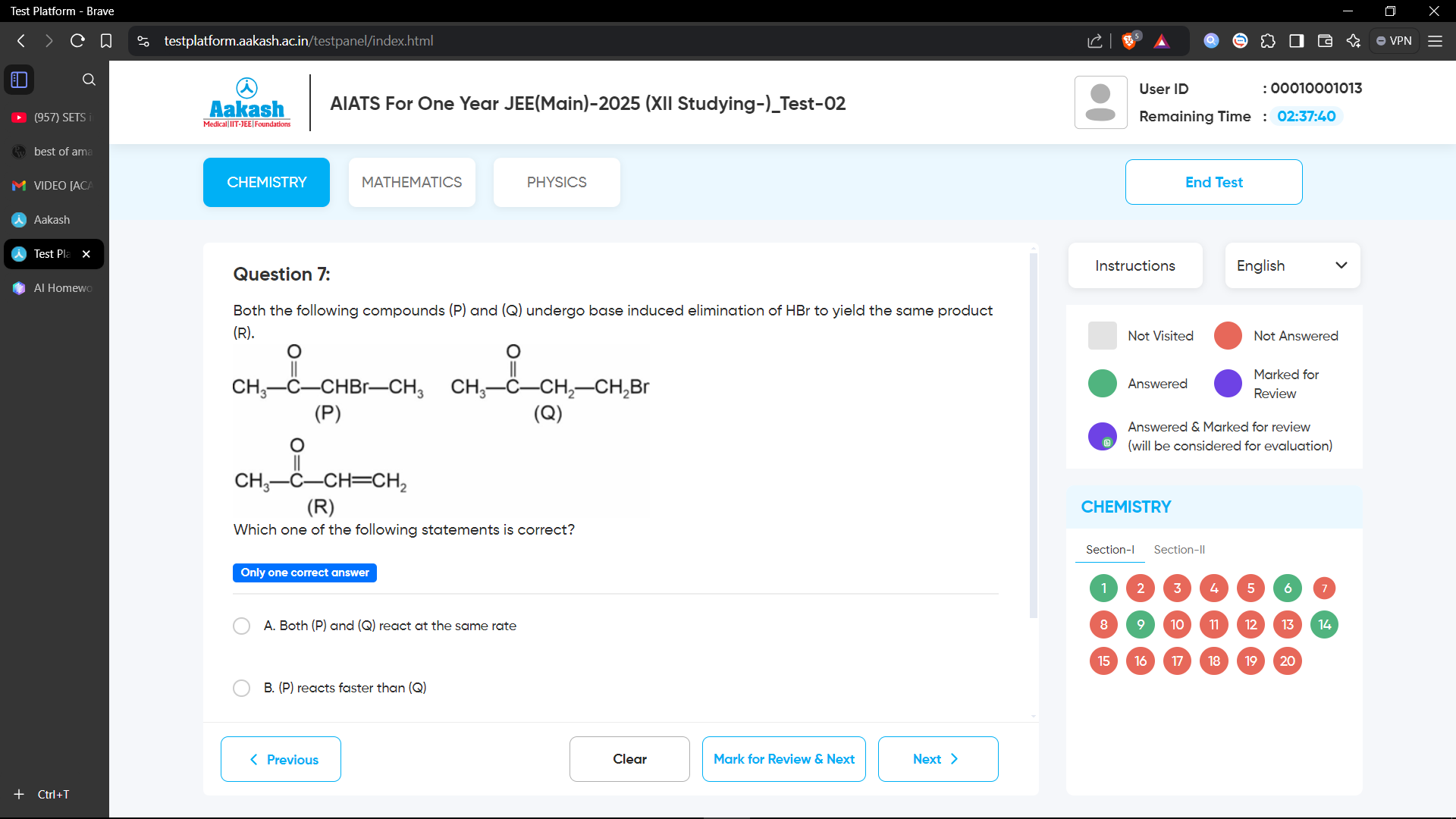The image size is (1456, 819).
Task: Switch to Section-I tab
Action: point(1110,550)
